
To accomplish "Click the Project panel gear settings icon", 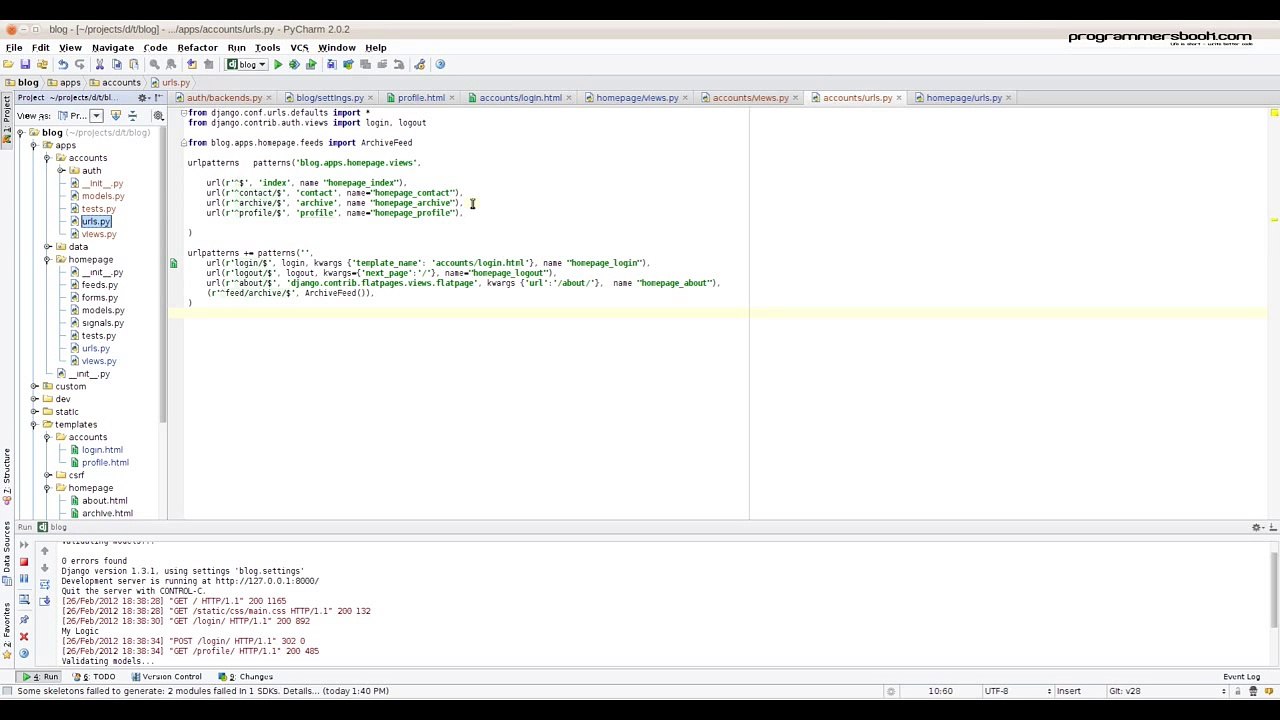I will [x=142, y=98].
